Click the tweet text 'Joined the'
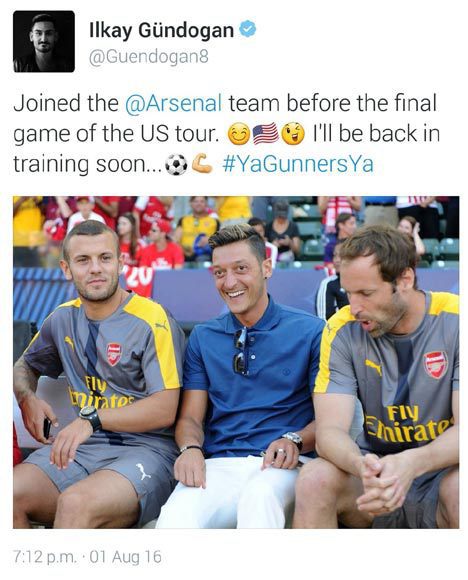468x580 pixels. click(x=65, y=103)
